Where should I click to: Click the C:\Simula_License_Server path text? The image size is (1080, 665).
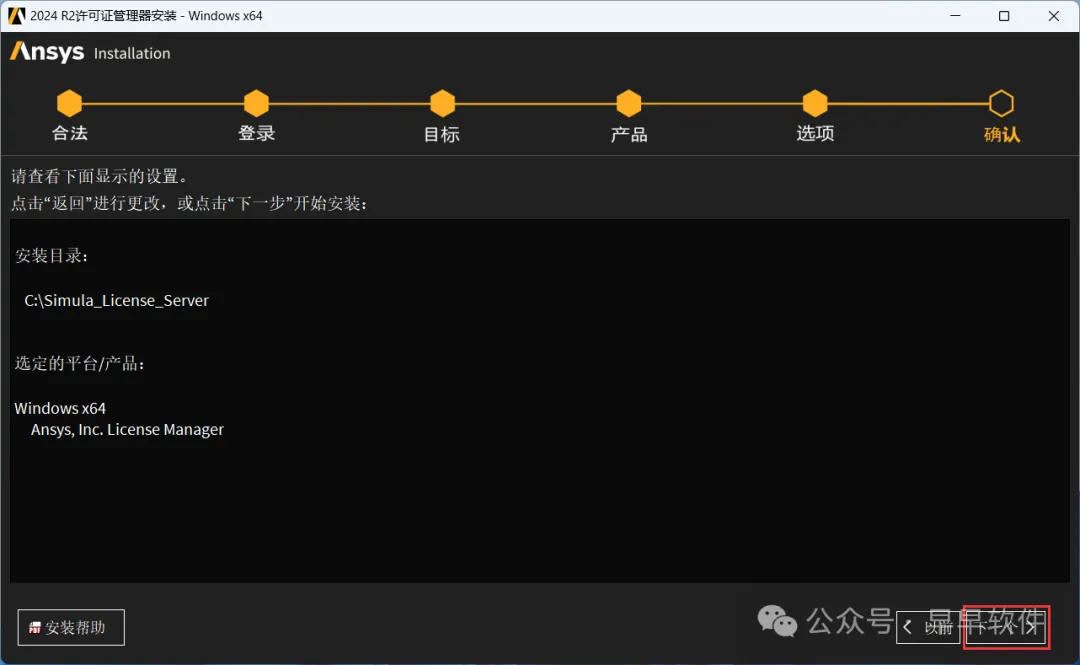[x=116, y=300]
